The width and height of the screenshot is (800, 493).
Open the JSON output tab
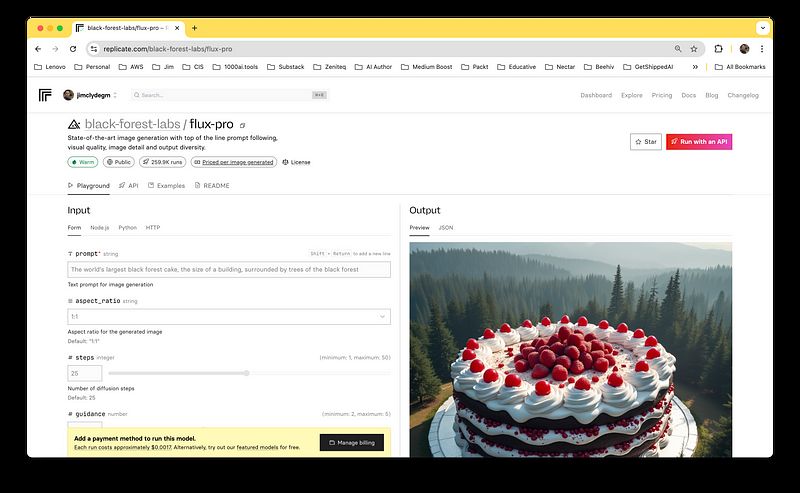pyautogui.click(x=445, y=227)
